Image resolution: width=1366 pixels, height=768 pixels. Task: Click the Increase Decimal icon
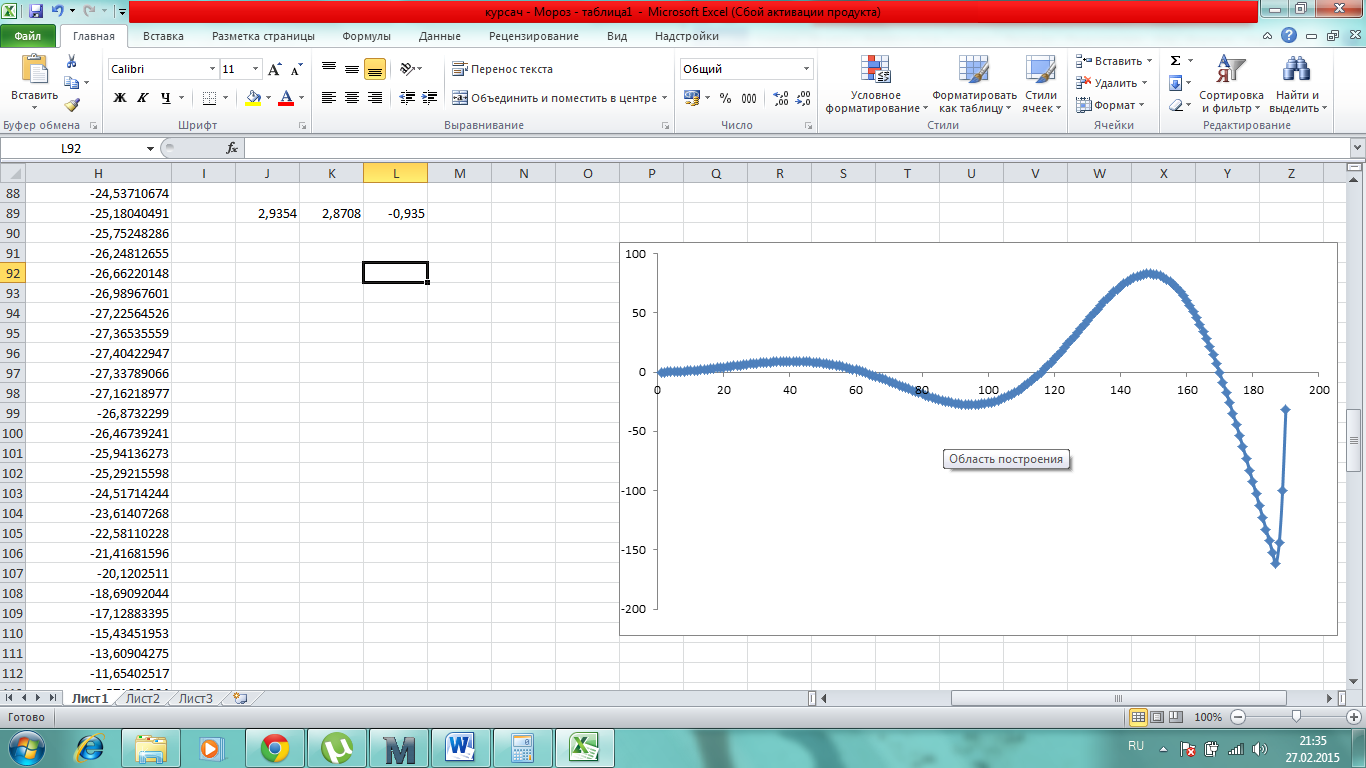click(781, 98)
